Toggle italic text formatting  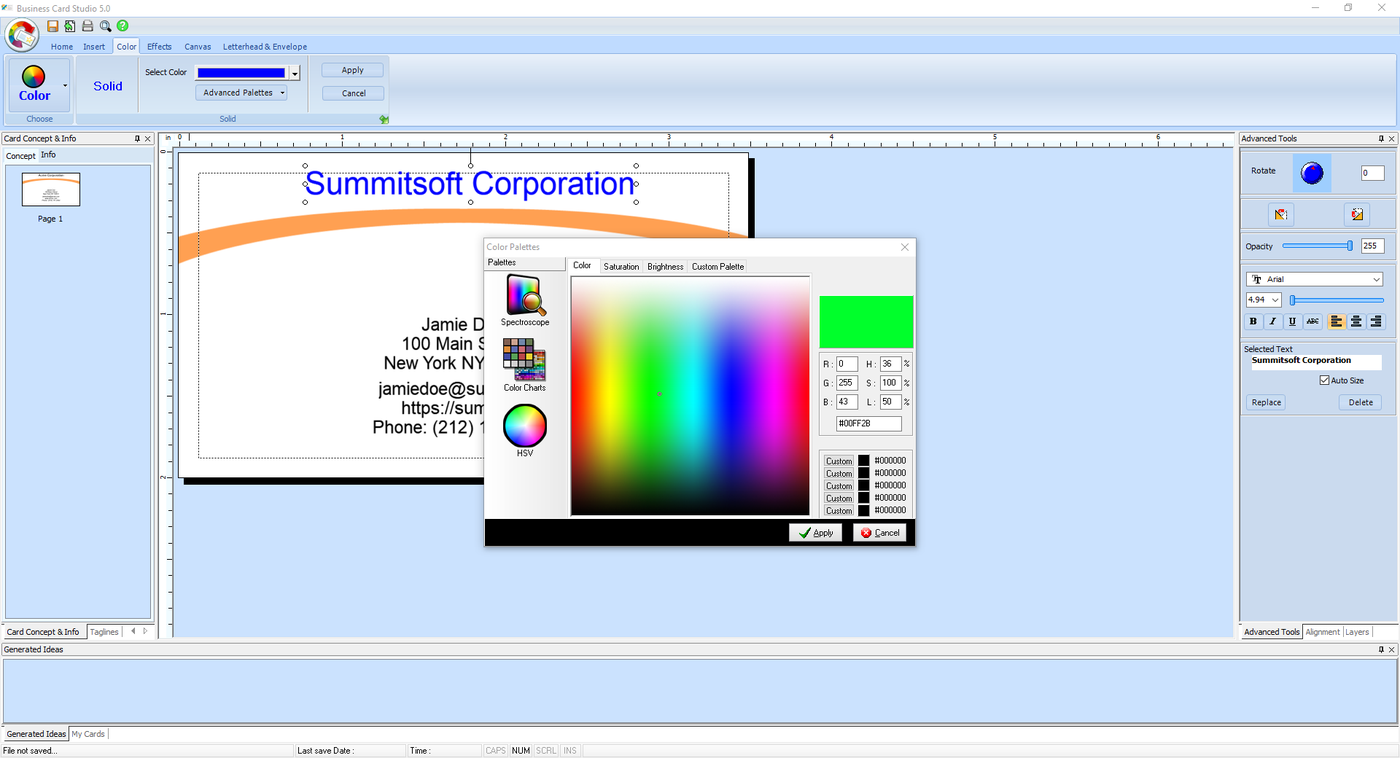(x=1273, y=321)
